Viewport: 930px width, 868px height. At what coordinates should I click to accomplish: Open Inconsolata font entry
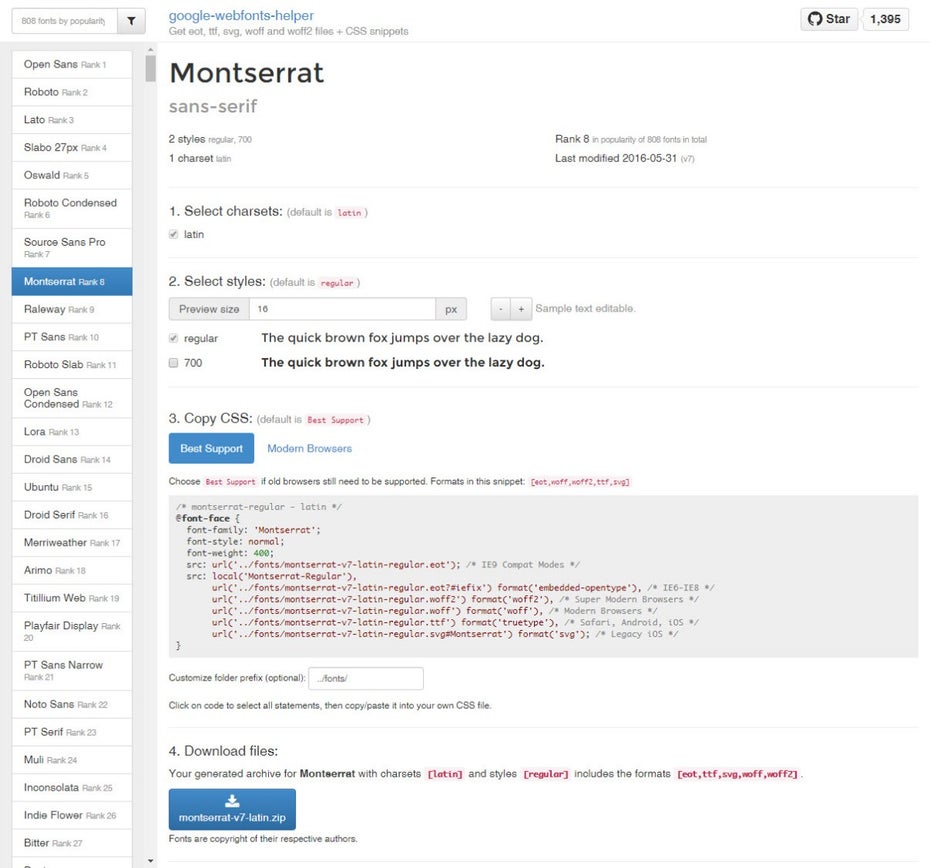(72, 787)
